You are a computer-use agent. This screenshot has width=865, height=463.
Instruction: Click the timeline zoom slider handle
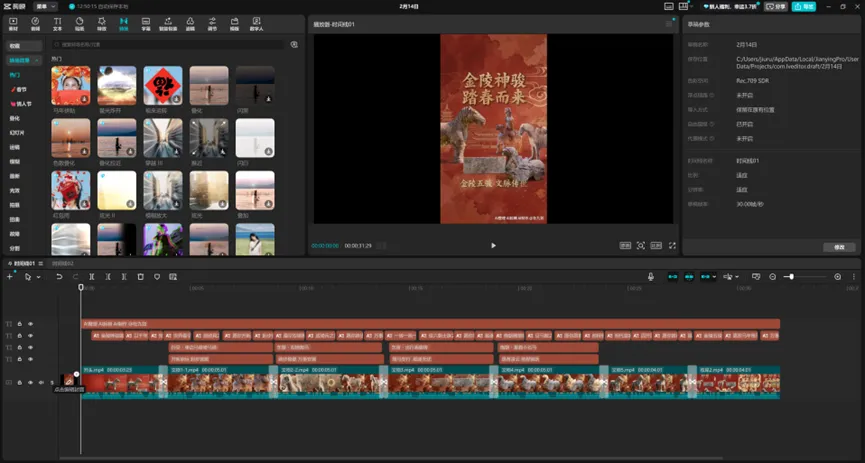click(x=791, y=276)
